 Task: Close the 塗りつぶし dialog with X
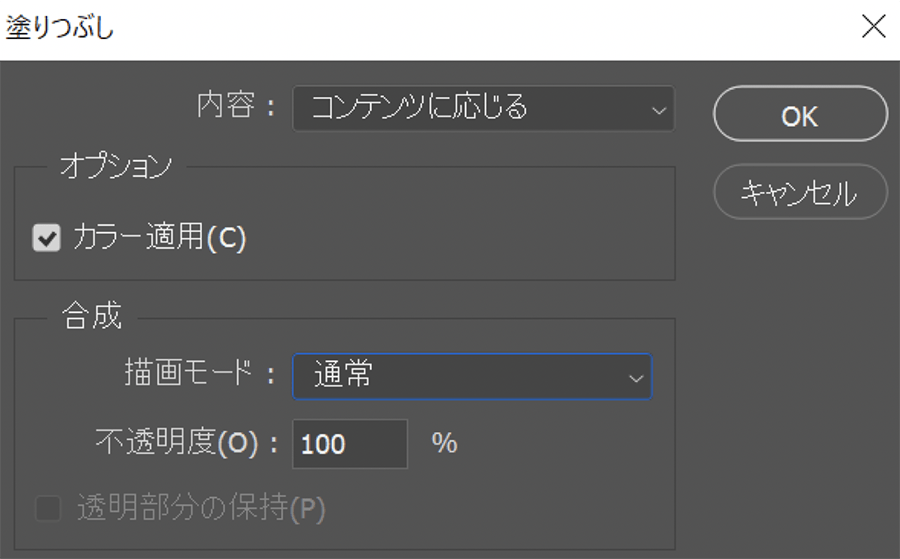(x=874, y=27)
